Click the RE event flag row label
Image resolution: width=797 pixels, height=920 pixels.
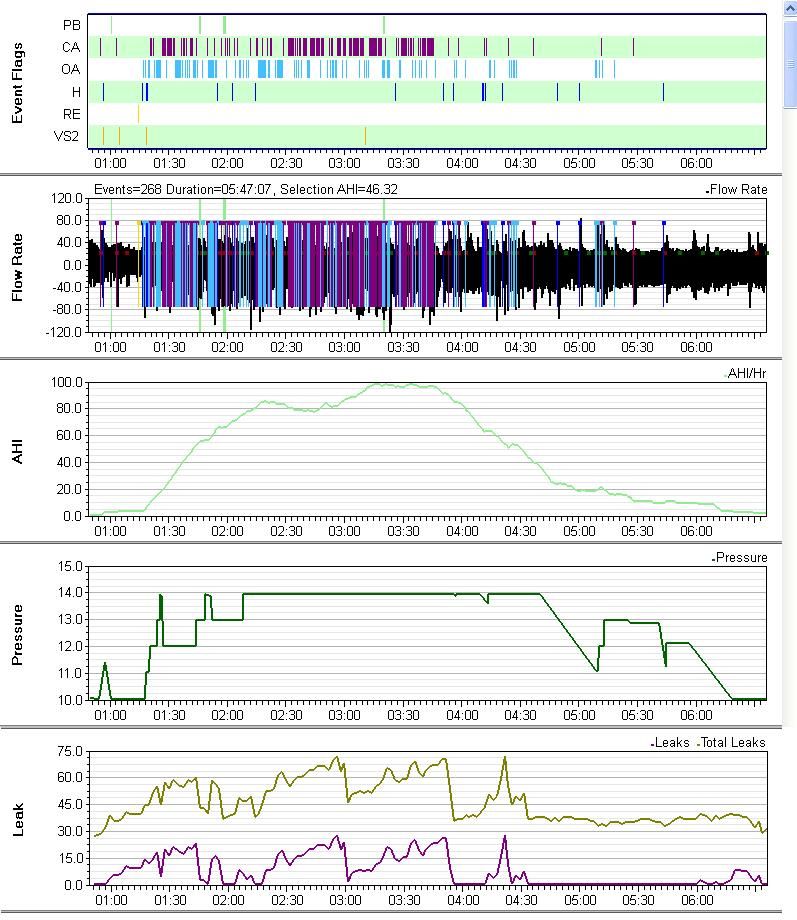(70, 115)
